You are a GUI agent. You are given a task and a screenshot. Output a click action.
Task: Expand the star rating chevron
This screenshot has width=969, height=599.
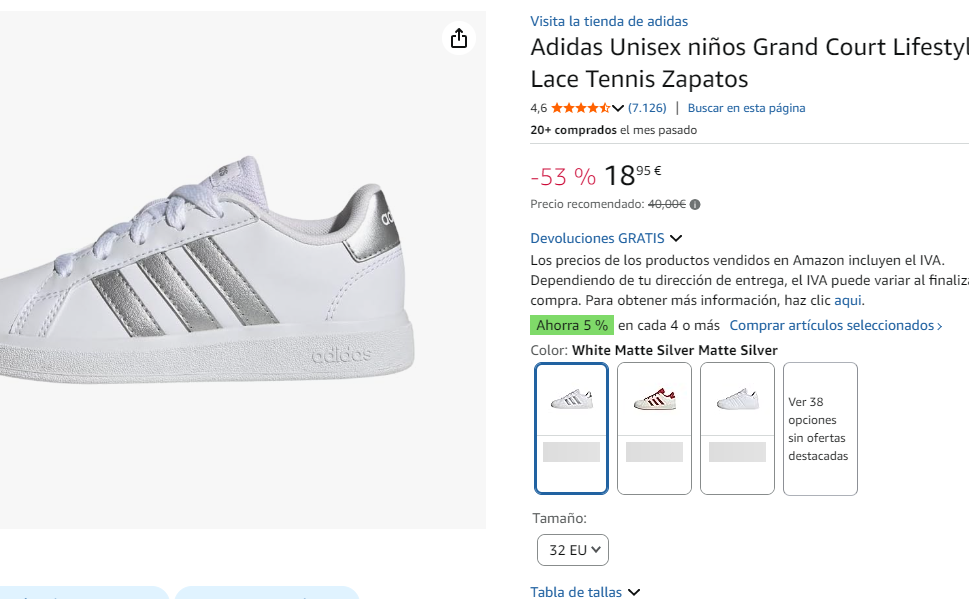(x=618, y=108)
